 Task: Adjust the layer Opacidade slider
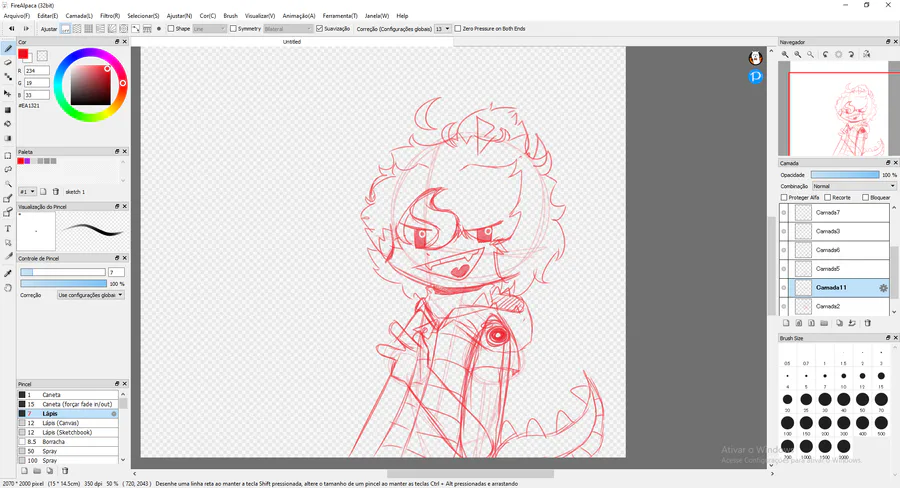pos(845,175)
